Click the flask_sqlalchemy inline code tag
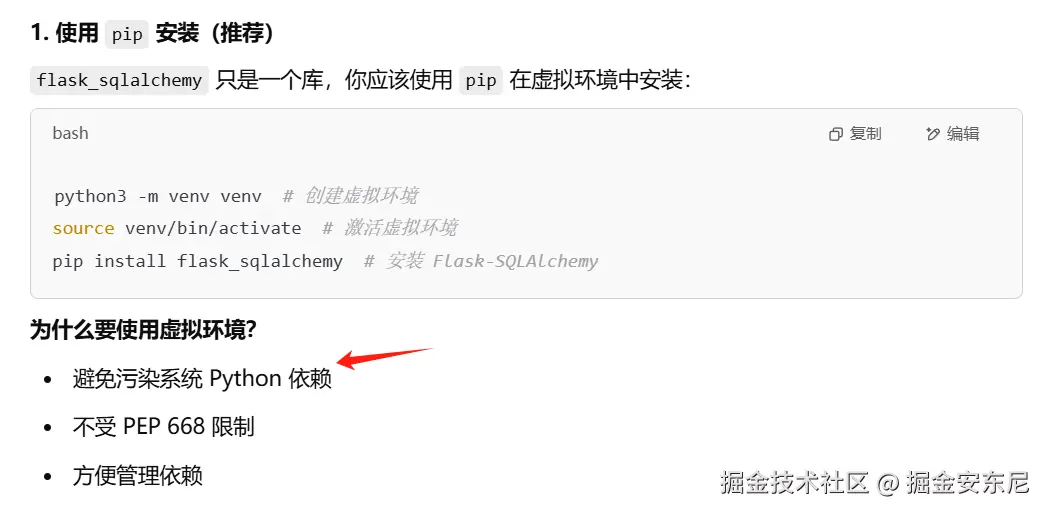This screenshot has height=513, width=1047. click(x=120, y=81)
